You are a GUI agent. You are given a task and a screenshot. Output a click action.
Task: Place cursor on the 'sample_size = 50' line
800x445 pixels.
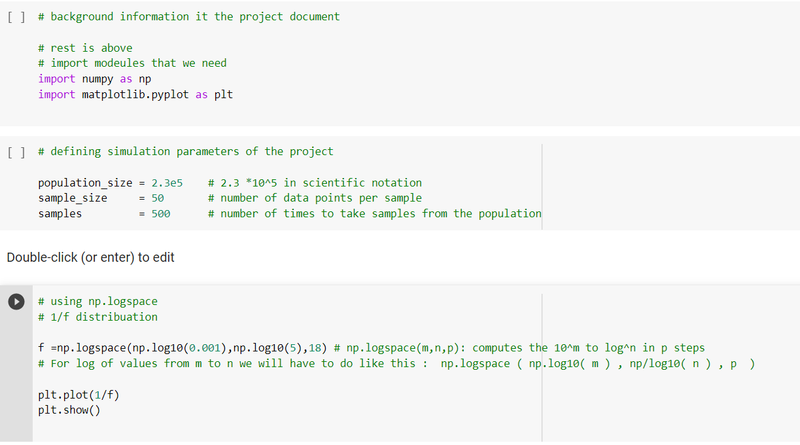coord(100,198)
